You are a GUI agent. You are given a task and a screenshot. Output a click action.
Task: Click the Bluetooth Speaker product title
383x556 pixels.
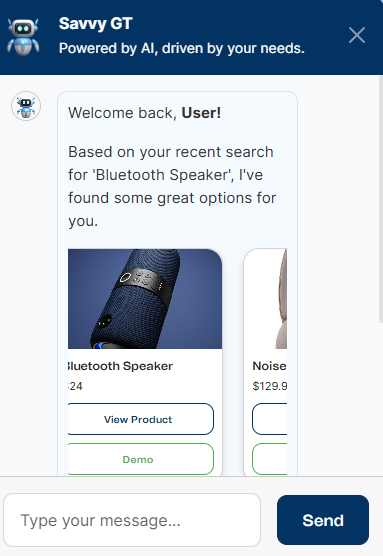[121, 366]
